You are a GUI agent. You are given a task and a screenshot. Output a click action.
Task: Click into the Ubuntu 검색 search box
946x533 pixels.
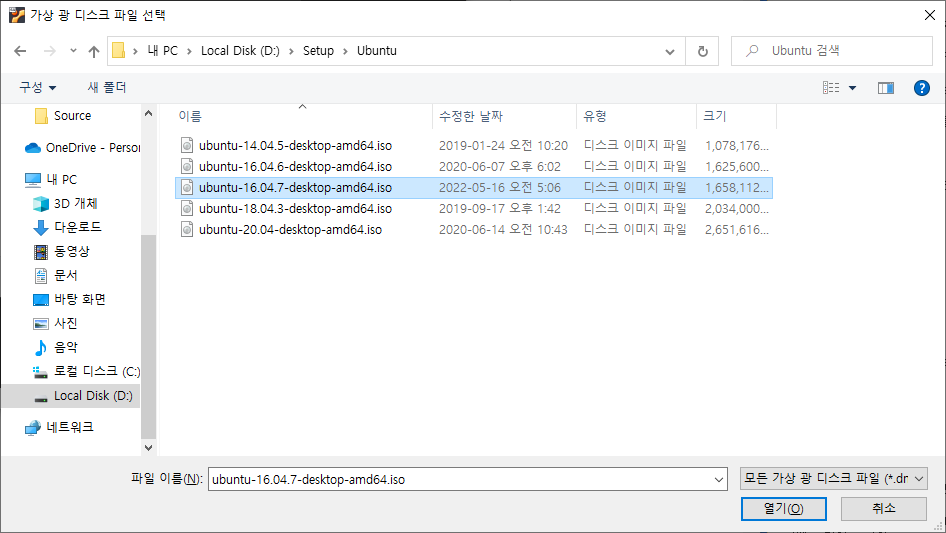click(x=832, y=51)
